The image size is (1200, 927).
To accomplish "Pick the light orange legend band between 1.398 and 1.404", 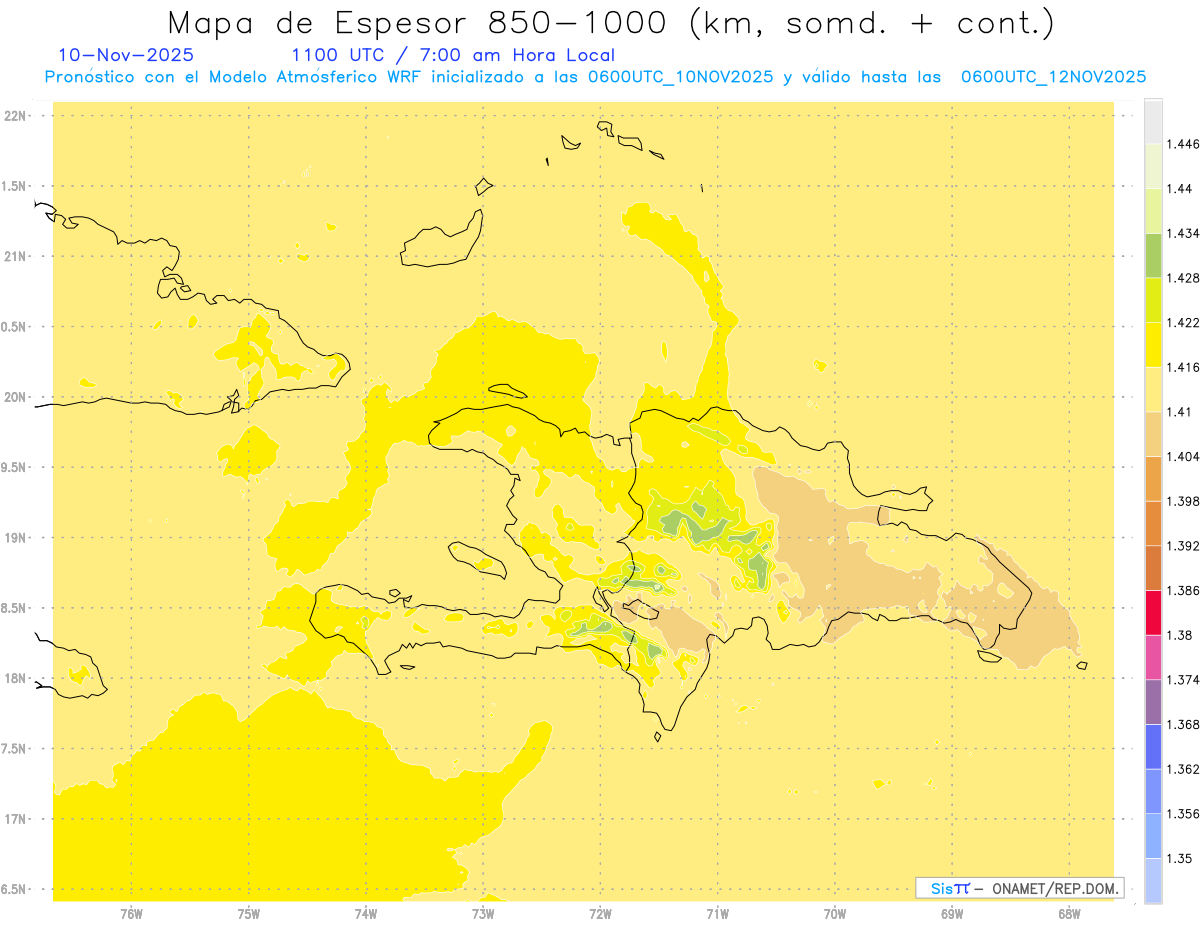I will coord(1153,478).
